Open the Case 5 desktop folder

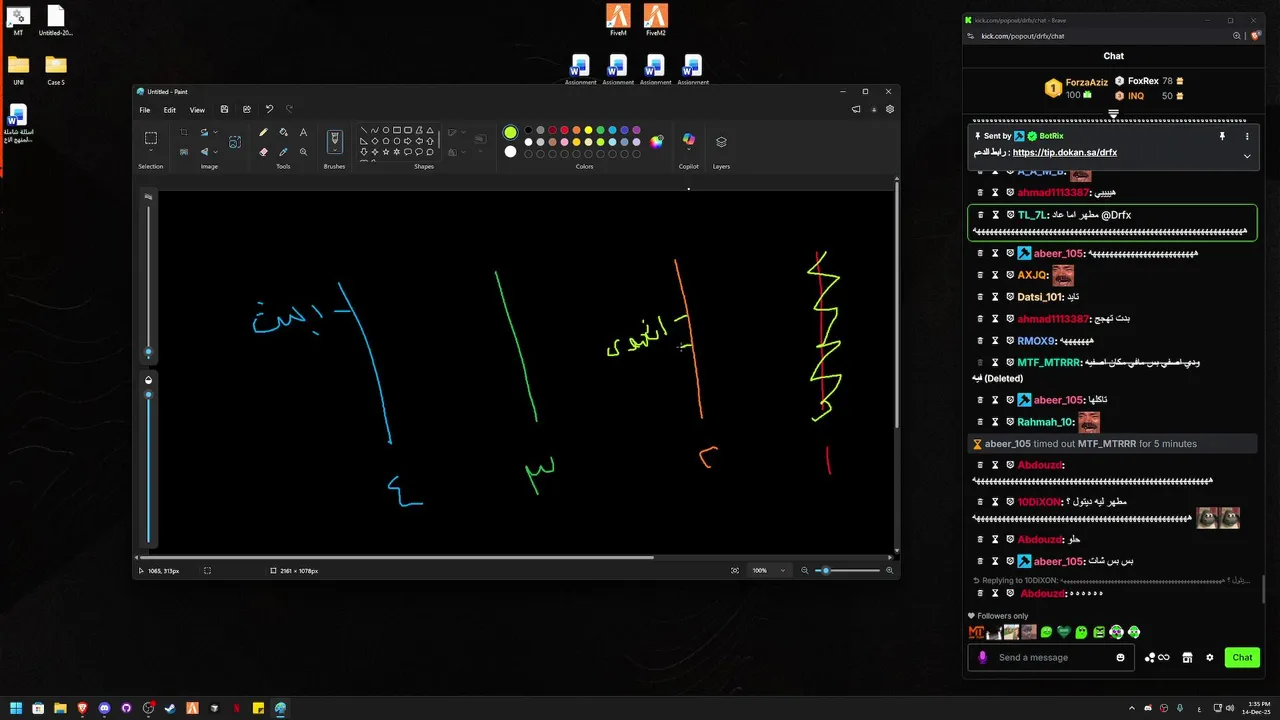coord(56,70)
